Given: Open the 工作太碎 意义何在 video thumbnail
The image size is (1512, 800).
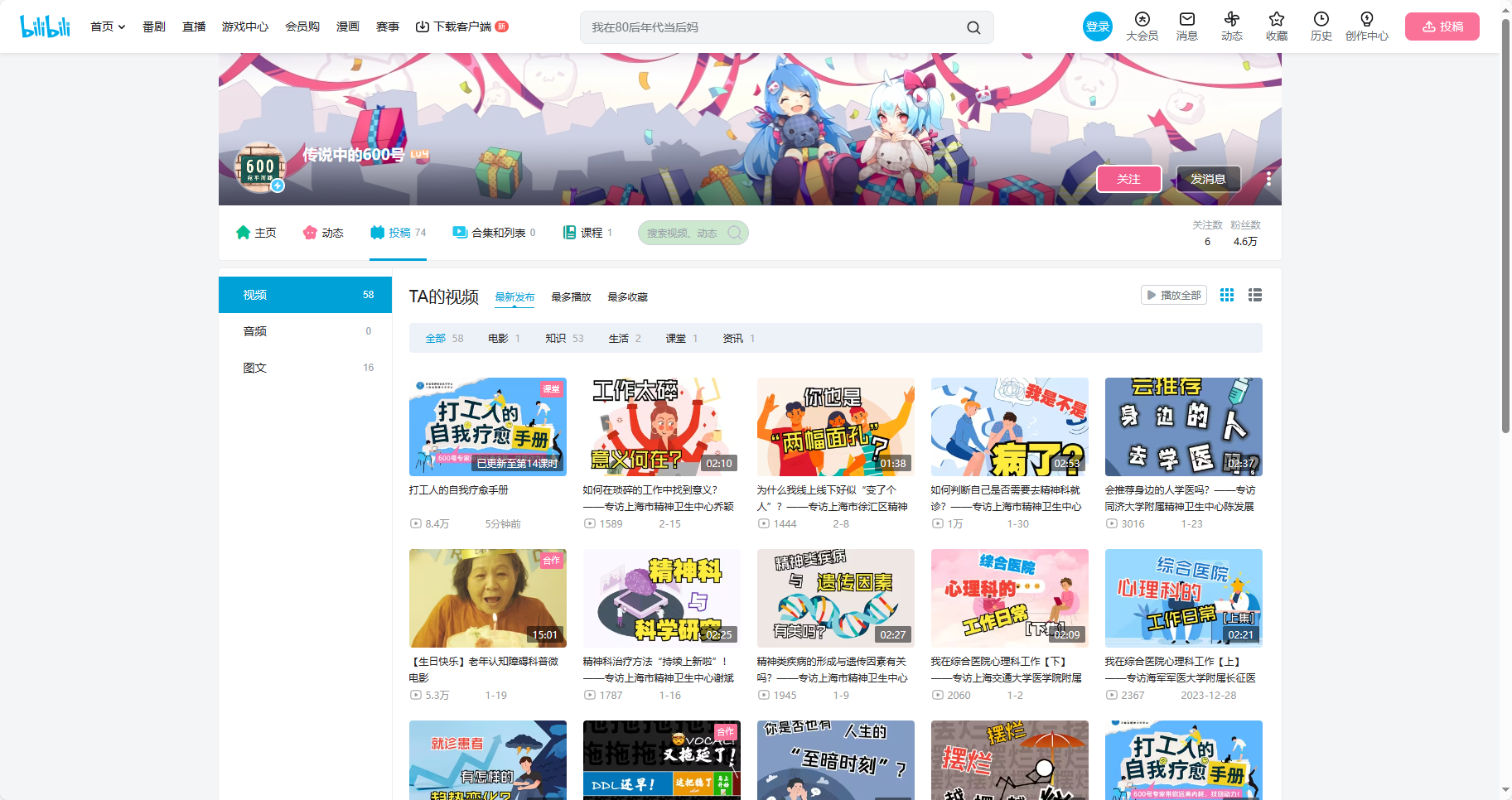Looking at the screenshot, I should tap(662, 427).
